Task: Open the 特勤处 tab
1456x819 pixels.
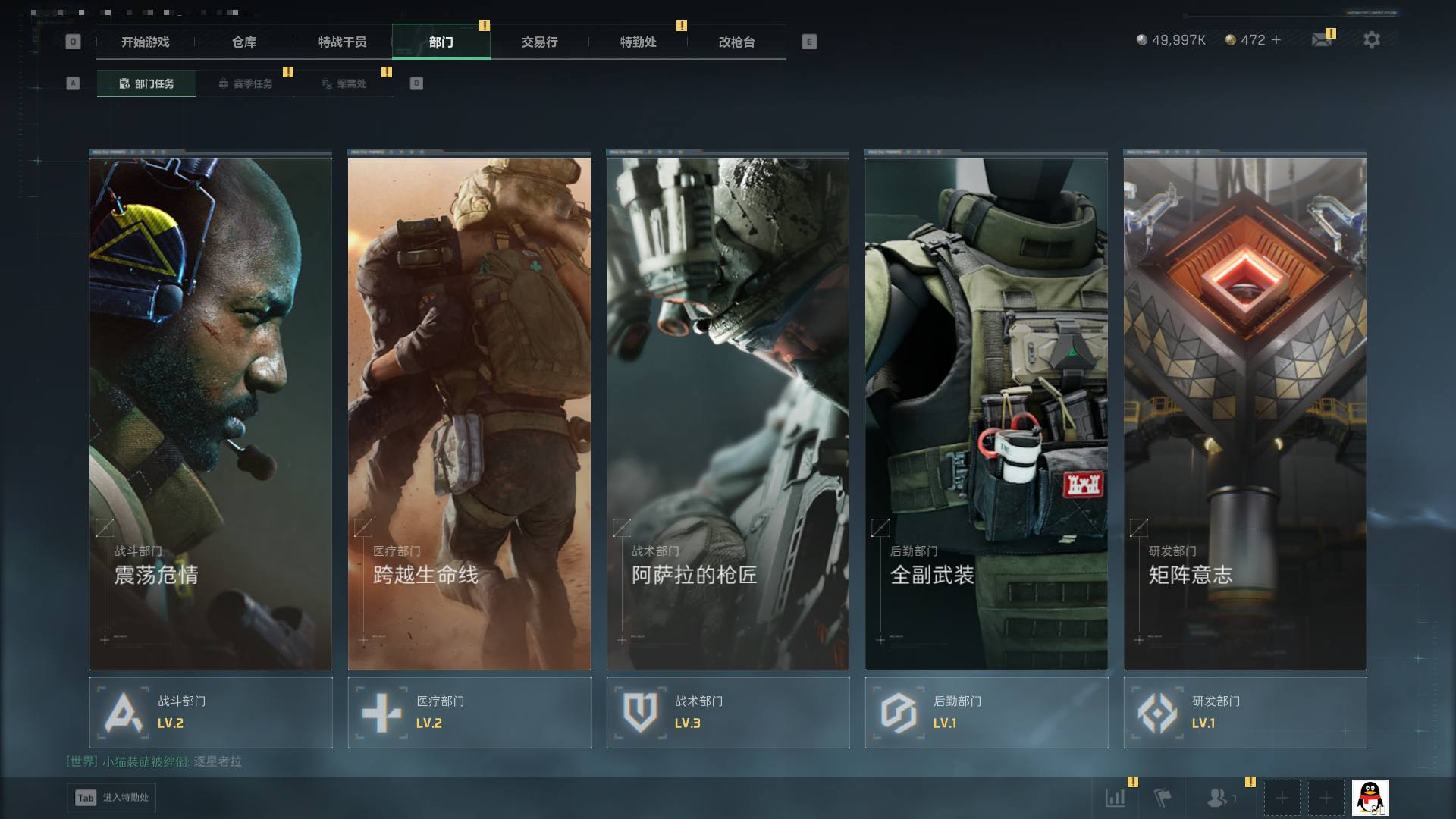Action: pos(638,42)
